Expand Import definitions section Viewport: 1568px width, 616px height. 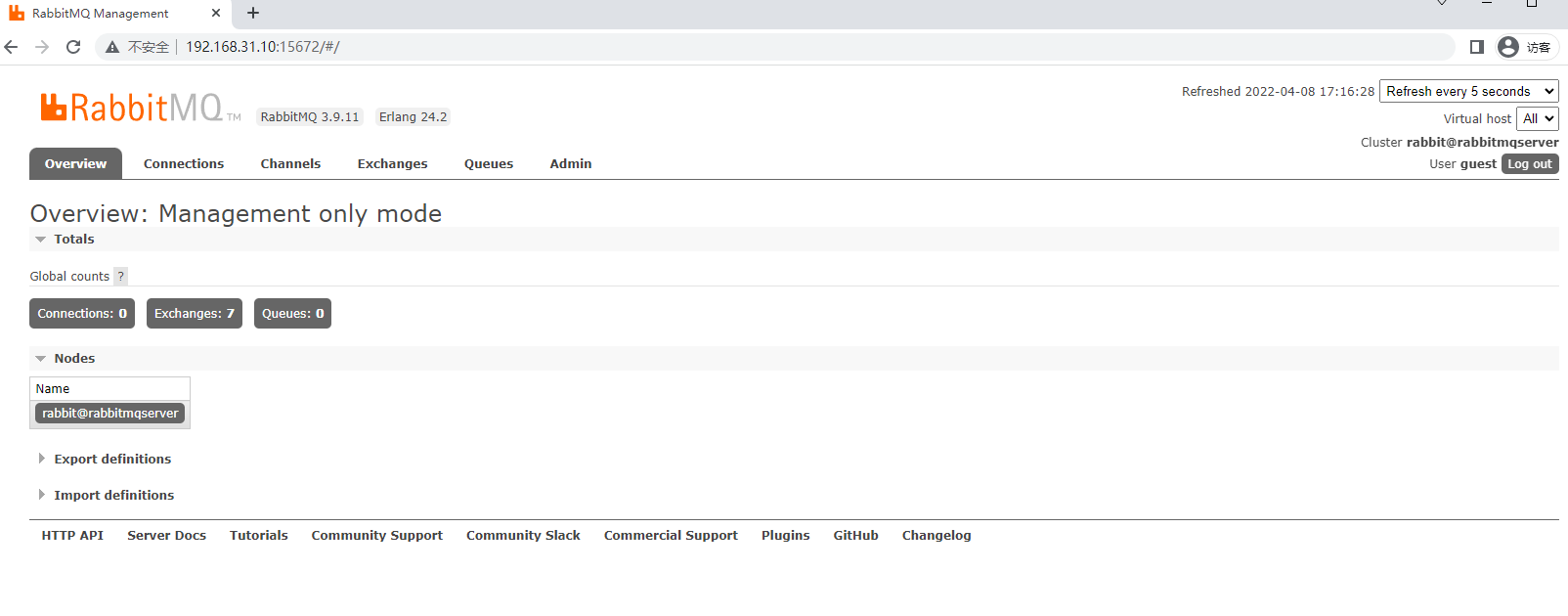tap(113, 495)
